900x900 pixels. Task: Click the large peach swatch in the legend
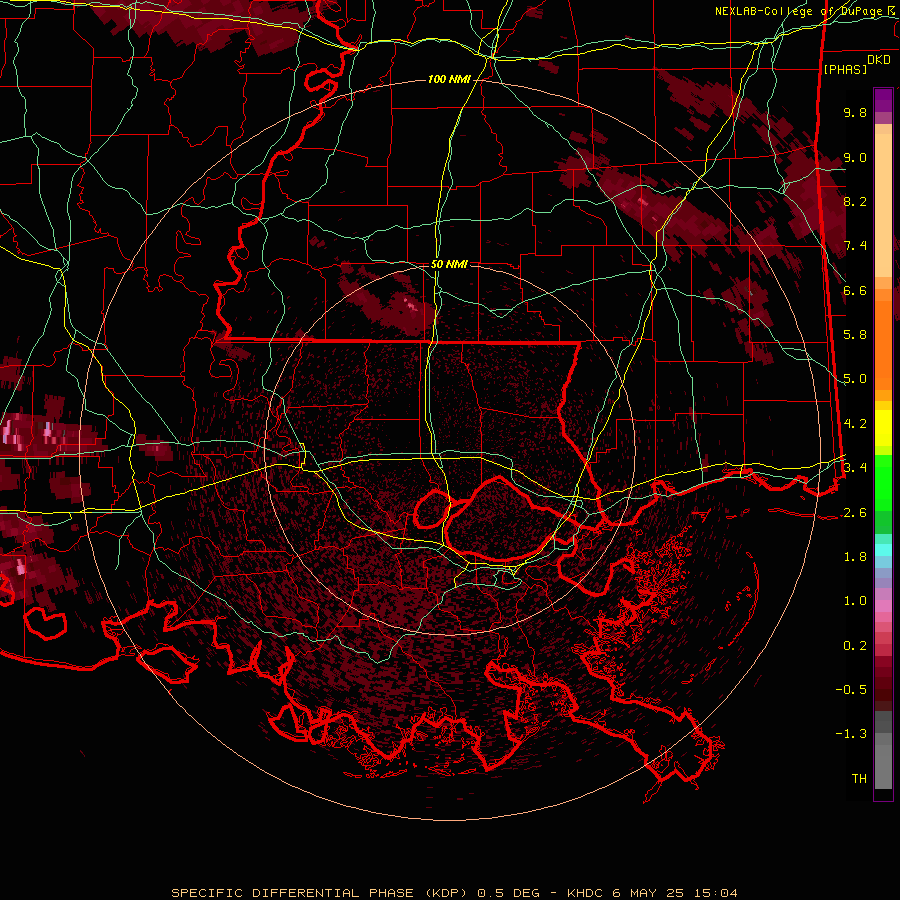point(883,205)
